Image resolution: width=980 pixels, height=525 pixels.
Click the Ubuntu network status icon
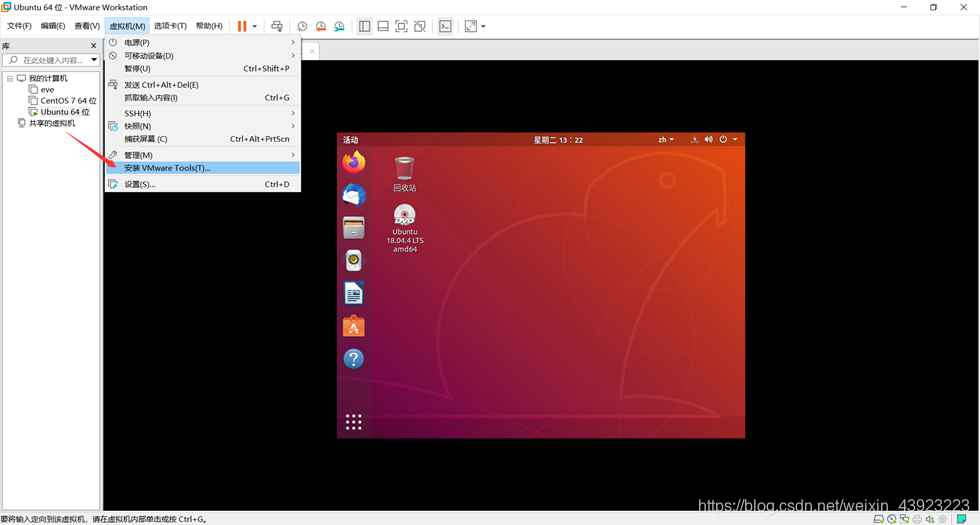point(694,139)
